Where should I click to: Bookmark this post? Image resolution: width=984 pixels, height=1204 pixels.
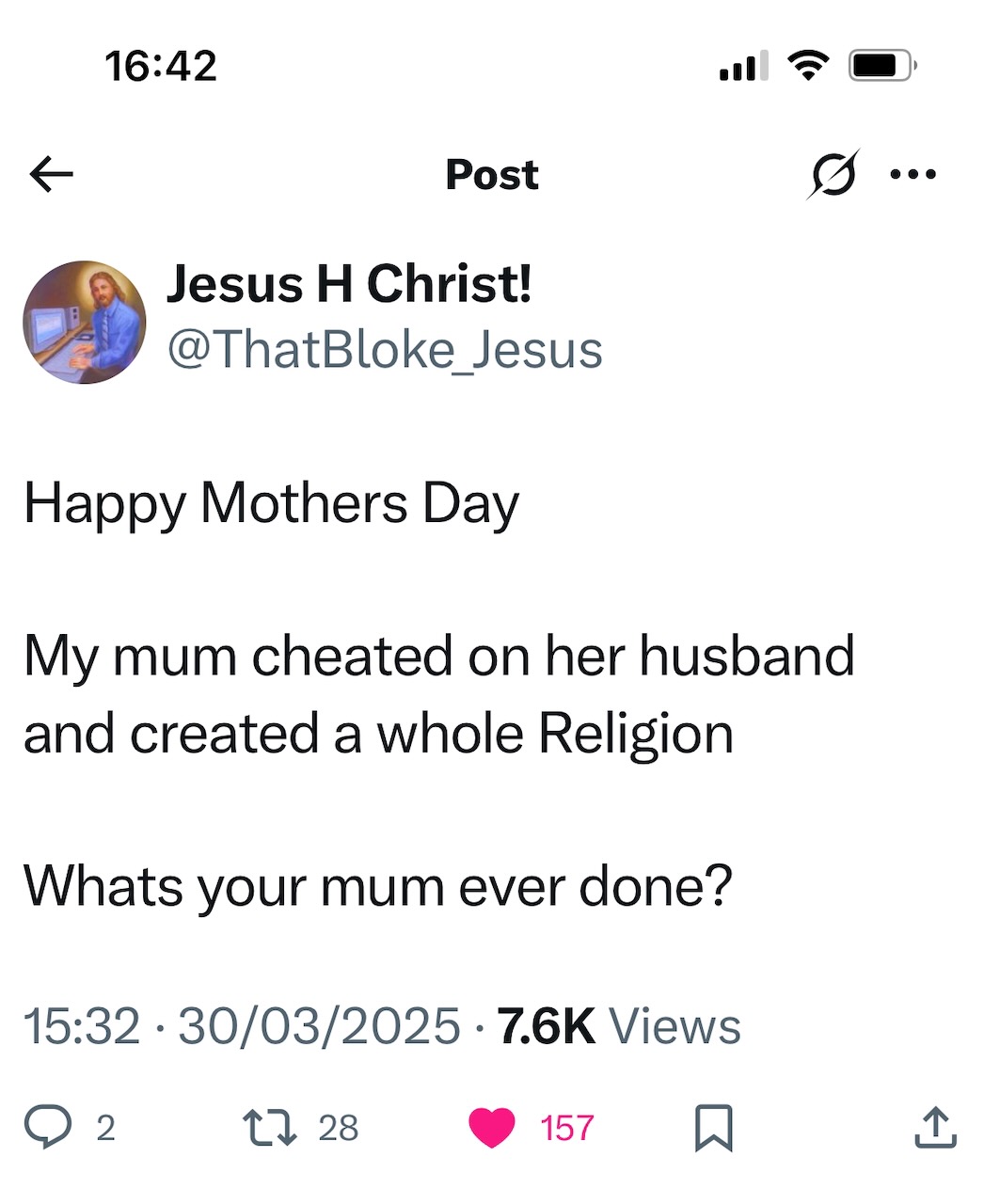(713, 1128)
